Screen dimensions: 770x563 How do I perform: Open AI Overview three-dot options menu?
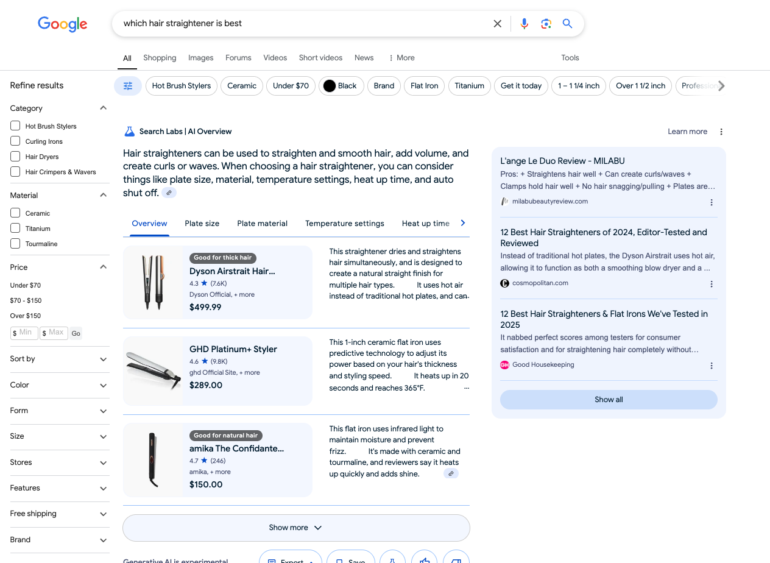click(721, 132)
